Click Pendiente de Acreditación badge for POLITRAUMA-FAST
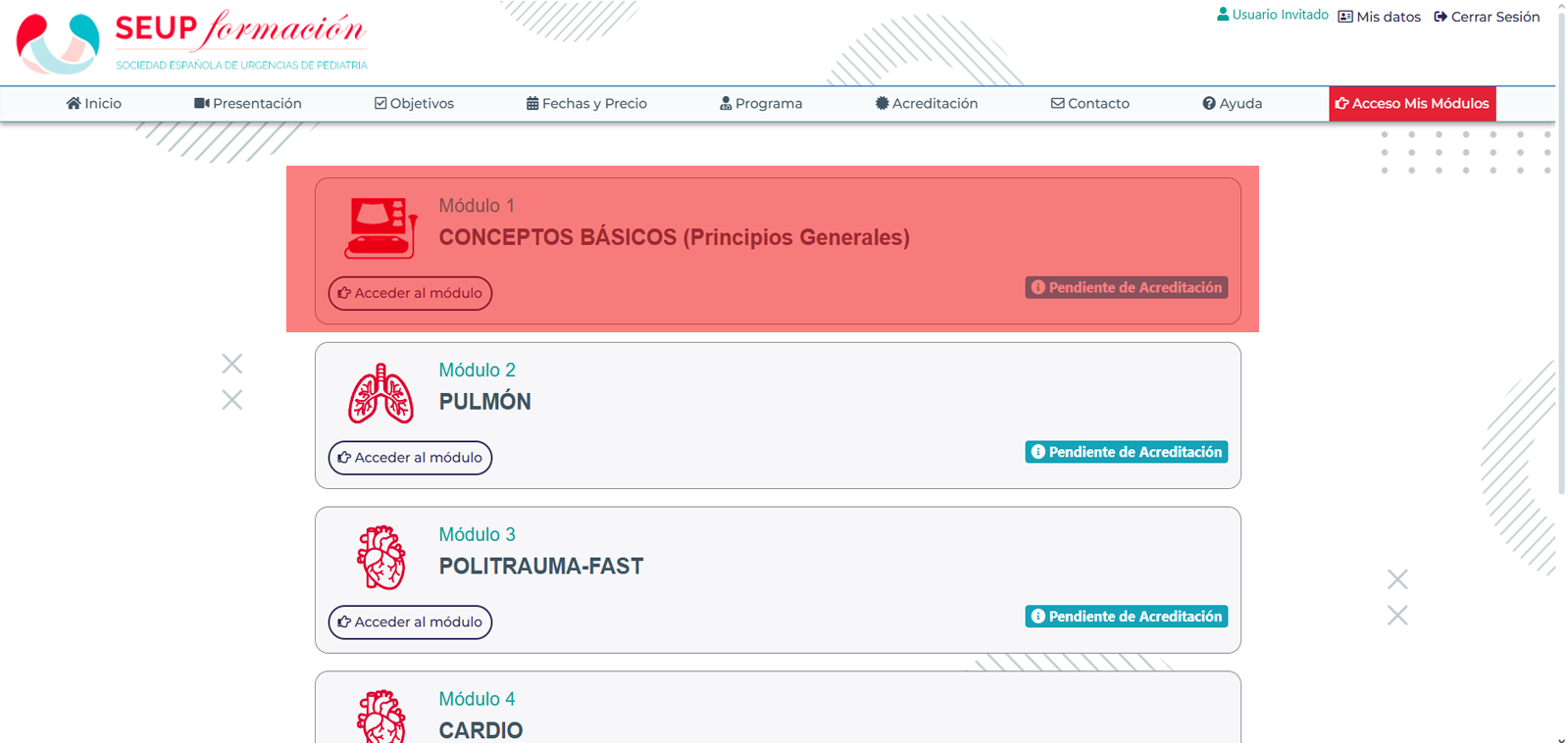 pyautogui.click(x=1127, y=617)
